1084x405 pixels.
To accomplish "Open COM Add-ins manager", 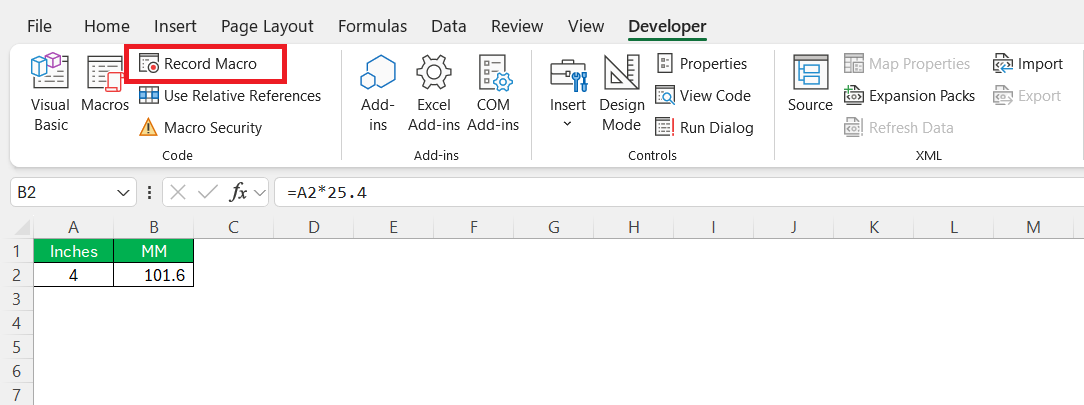I will (x=493, y=93).
